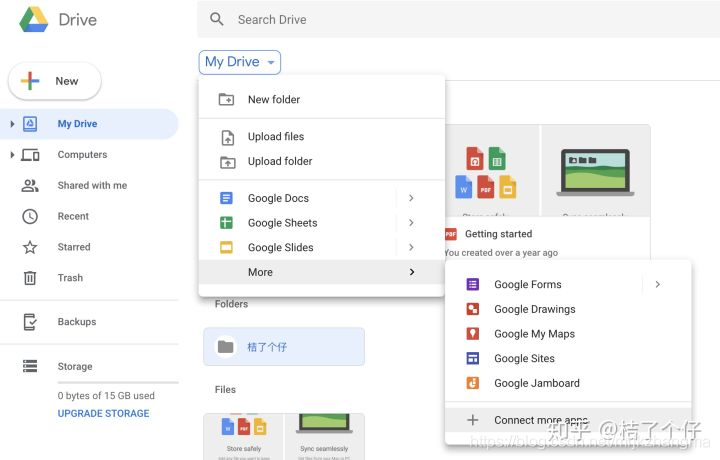Click the Google Forms purple icon
The height and width of the screenshot is (460, 720).
point(472,284)
